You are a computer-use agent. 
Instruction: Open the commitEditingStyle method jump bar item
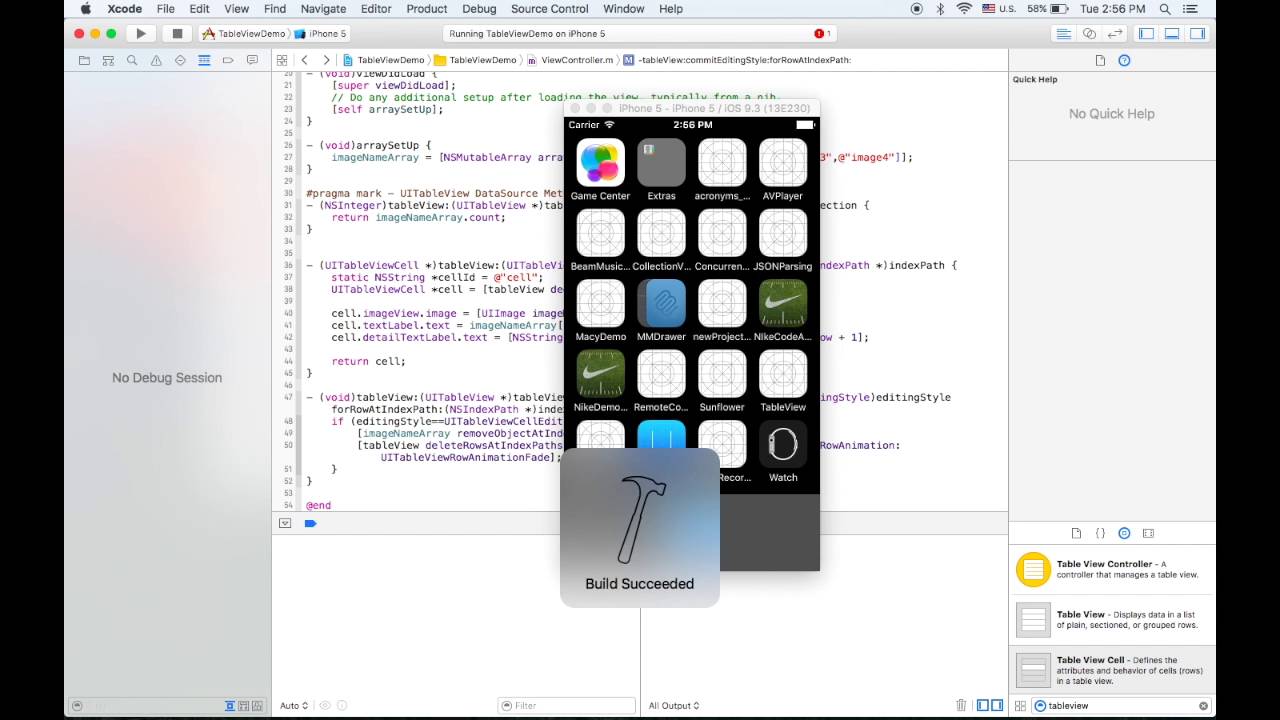click(x=736, y=60)
